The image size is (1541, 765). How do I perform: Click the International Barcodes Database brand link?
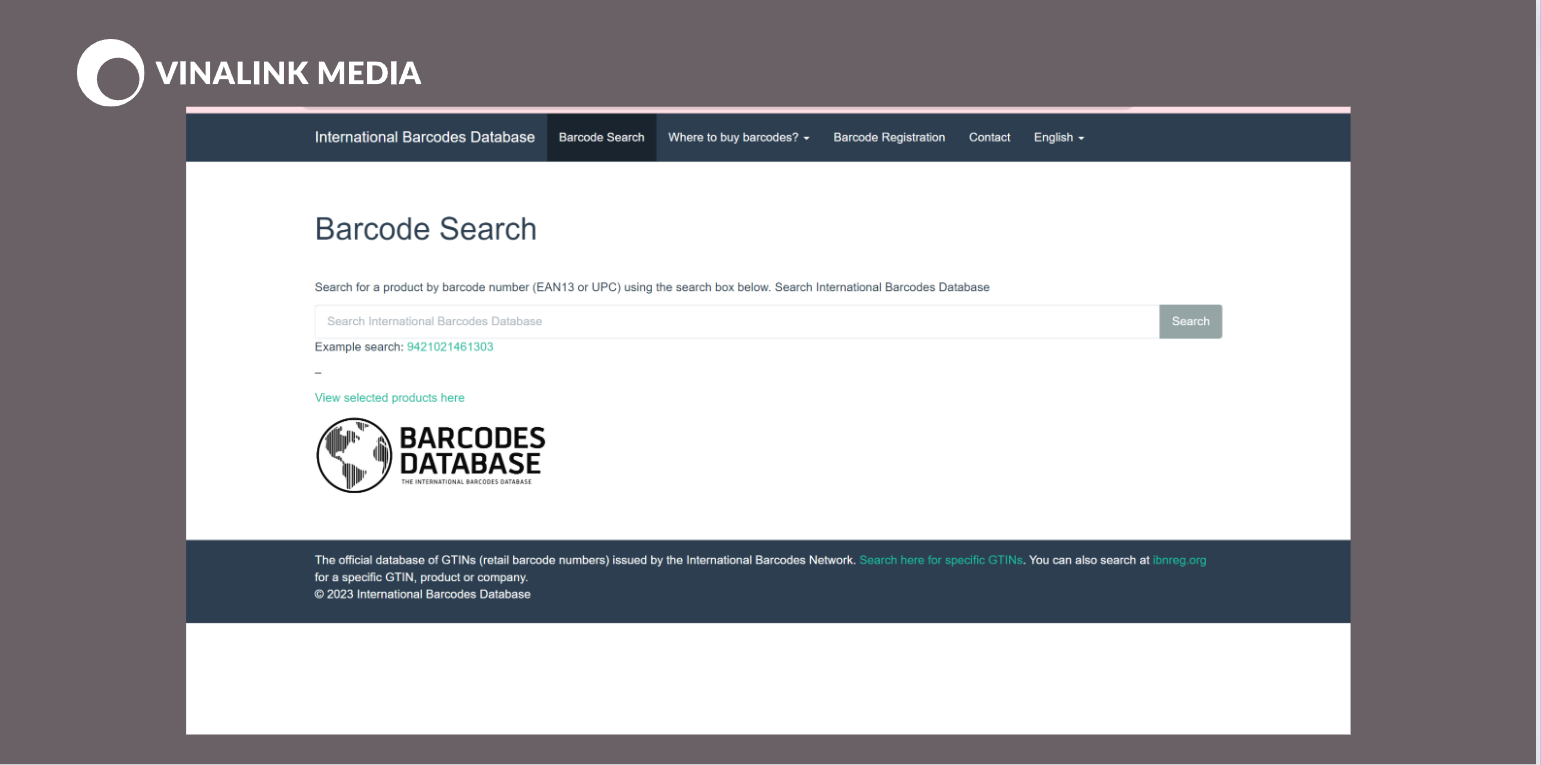(425, 137)
